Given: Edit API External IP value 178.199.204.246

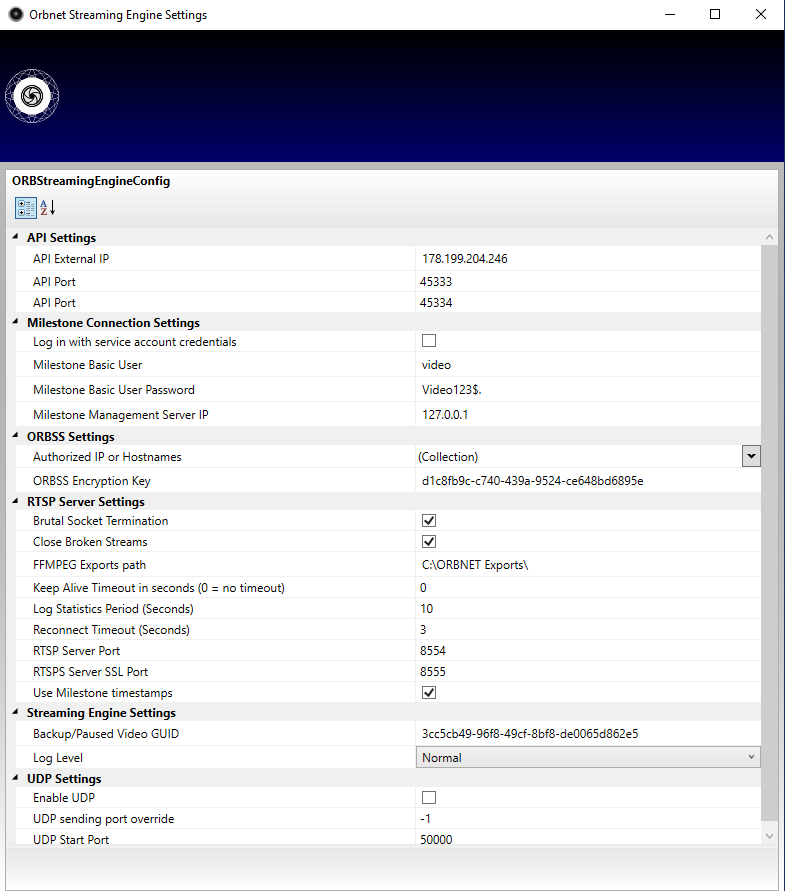Looking at the screenshot, I should click(x=588, y=259).
